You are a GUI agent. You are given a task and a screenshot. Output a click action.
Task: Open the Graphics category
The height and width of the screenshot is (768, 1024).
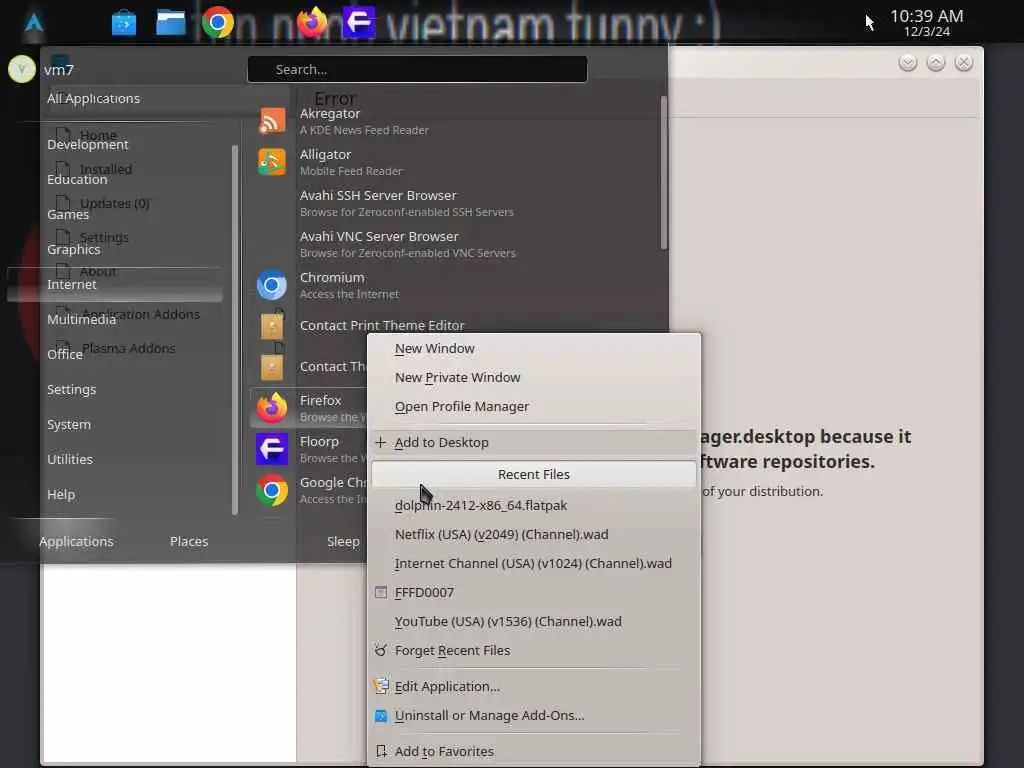[x=74, y=249]
